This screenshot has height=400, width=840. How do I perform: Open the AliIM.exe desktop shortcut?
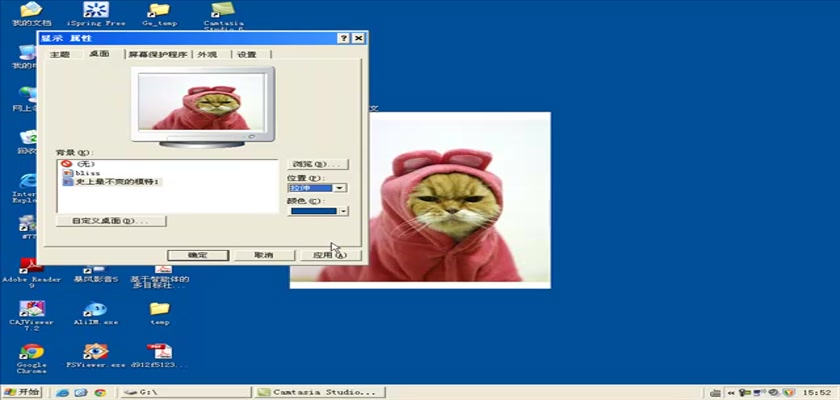(96, 314)
